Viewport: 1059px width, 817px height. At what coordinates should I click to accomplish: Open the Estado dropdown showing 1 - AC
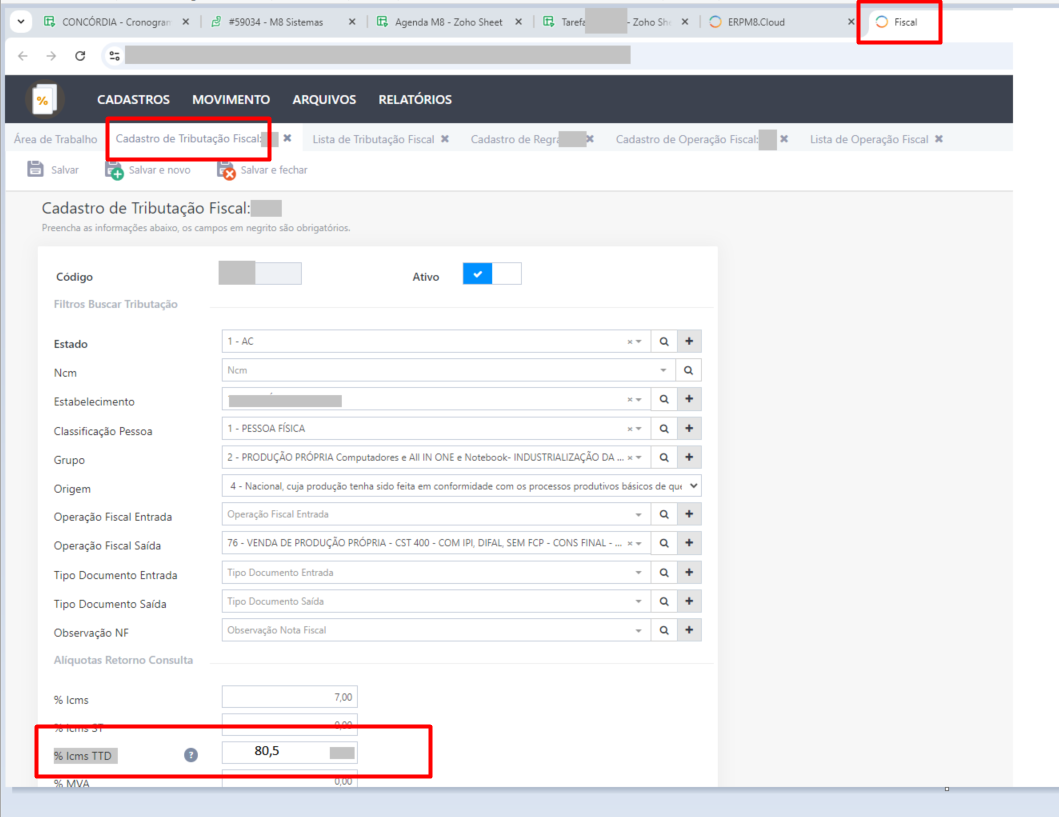coord(436,342)
